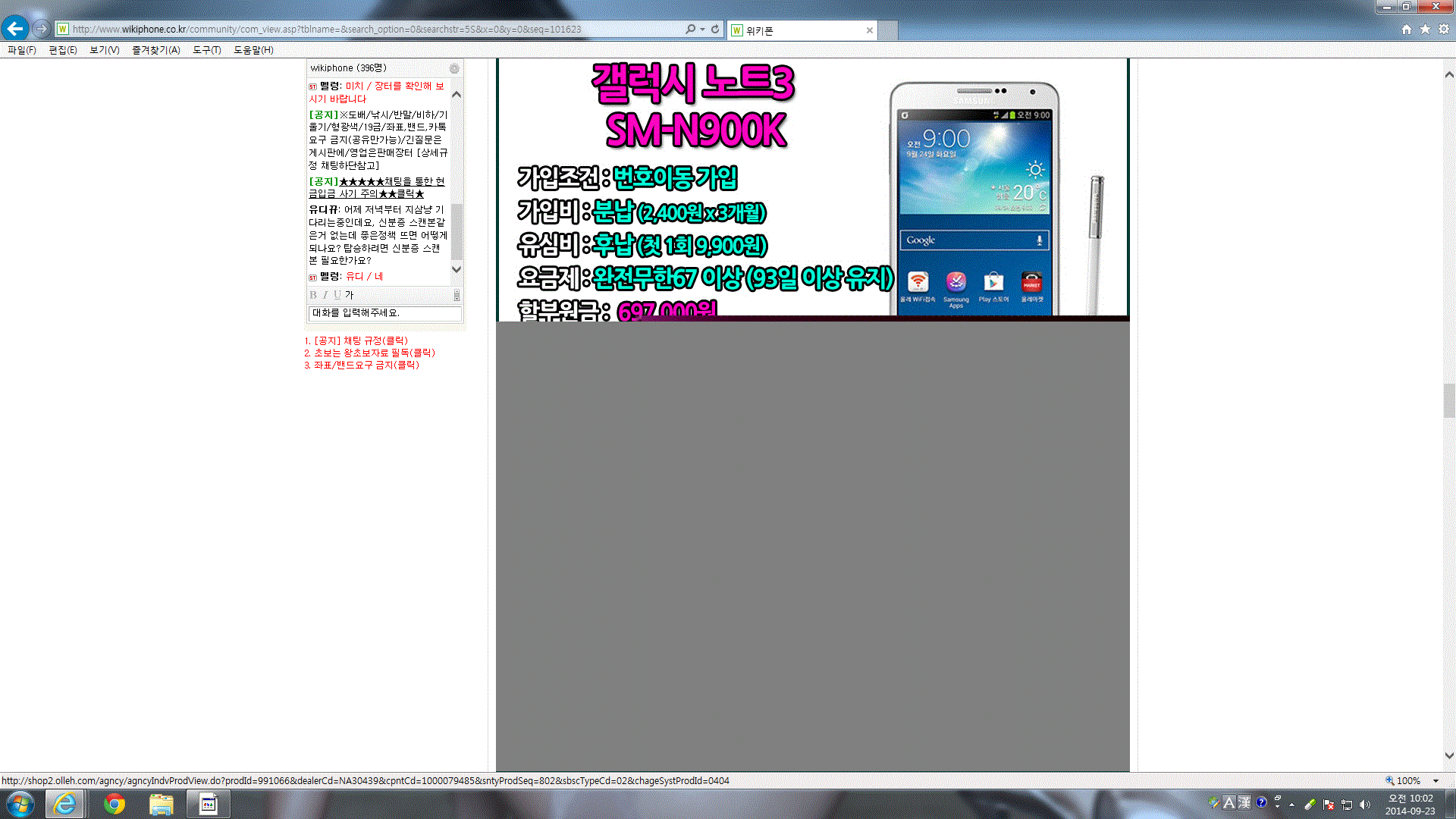Click the address bar search magnifier icon
1456x819 pixels.
[x=690, y=29]
